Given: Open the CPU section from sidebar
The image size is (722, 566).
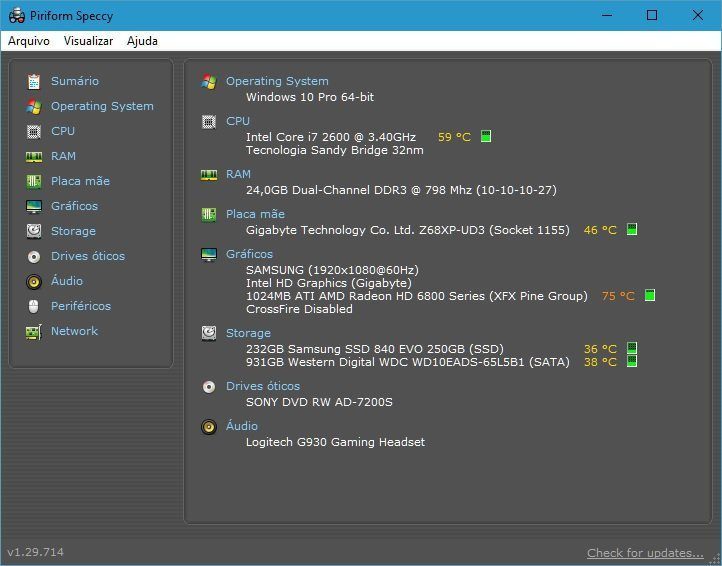Looking at the screenshot, I should [63, 131].
